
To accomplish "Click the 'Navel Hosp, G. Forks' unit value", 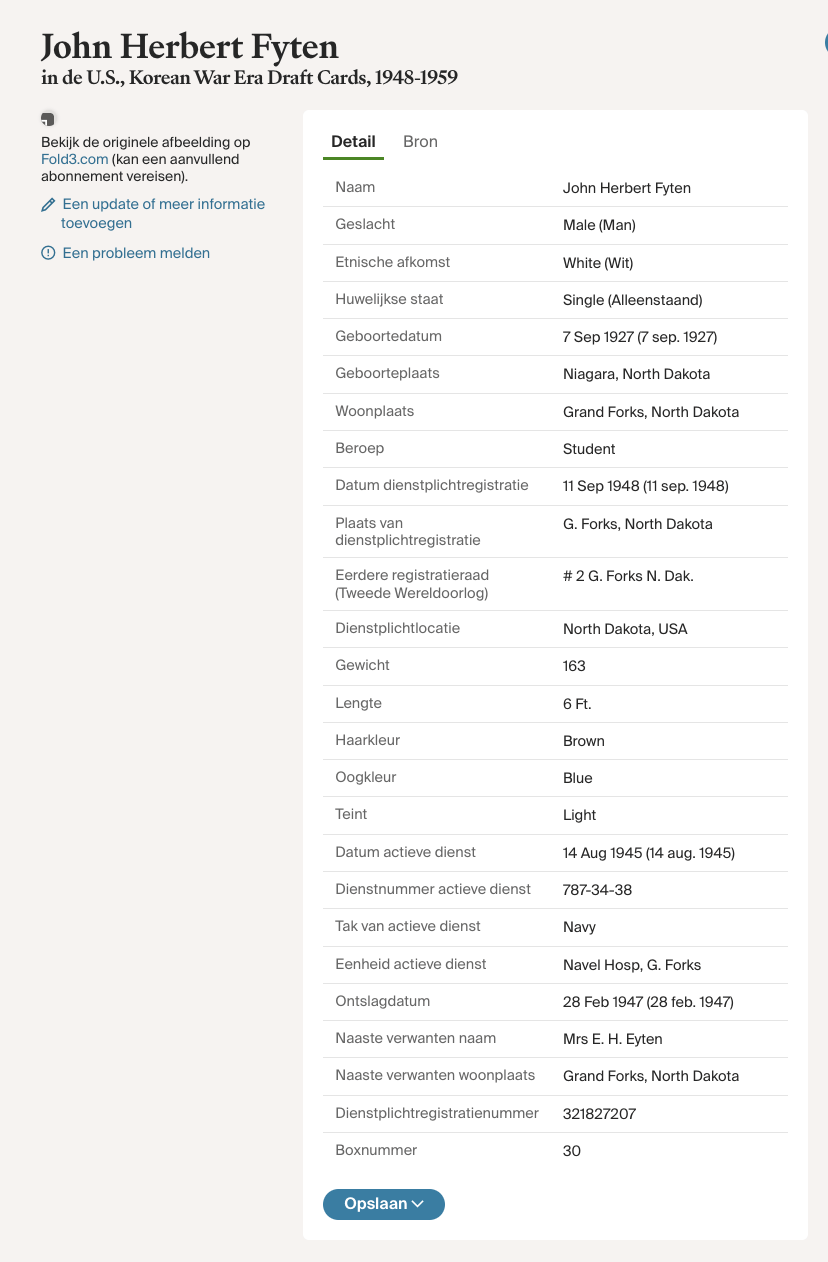I will [x=631, y=965].
